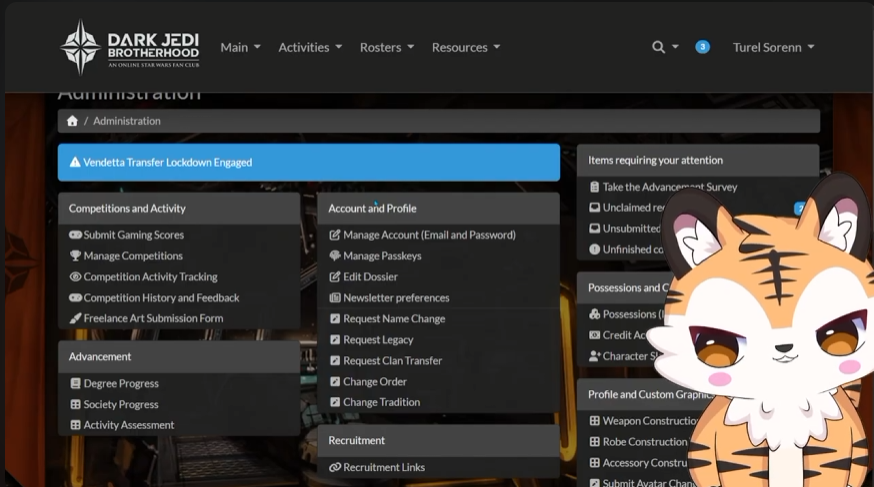Expand the Activities navigation dropdown

coord(310,47)
